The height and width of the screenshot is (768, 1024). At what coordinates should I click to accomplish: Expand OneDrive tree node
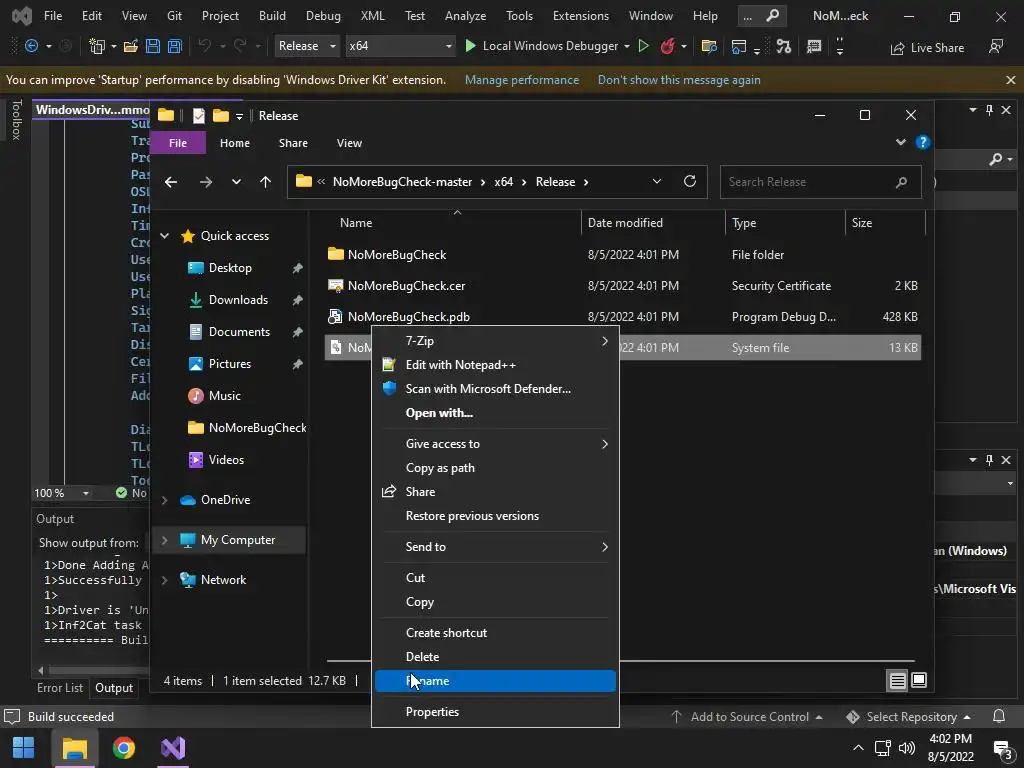tap(165, 500)
